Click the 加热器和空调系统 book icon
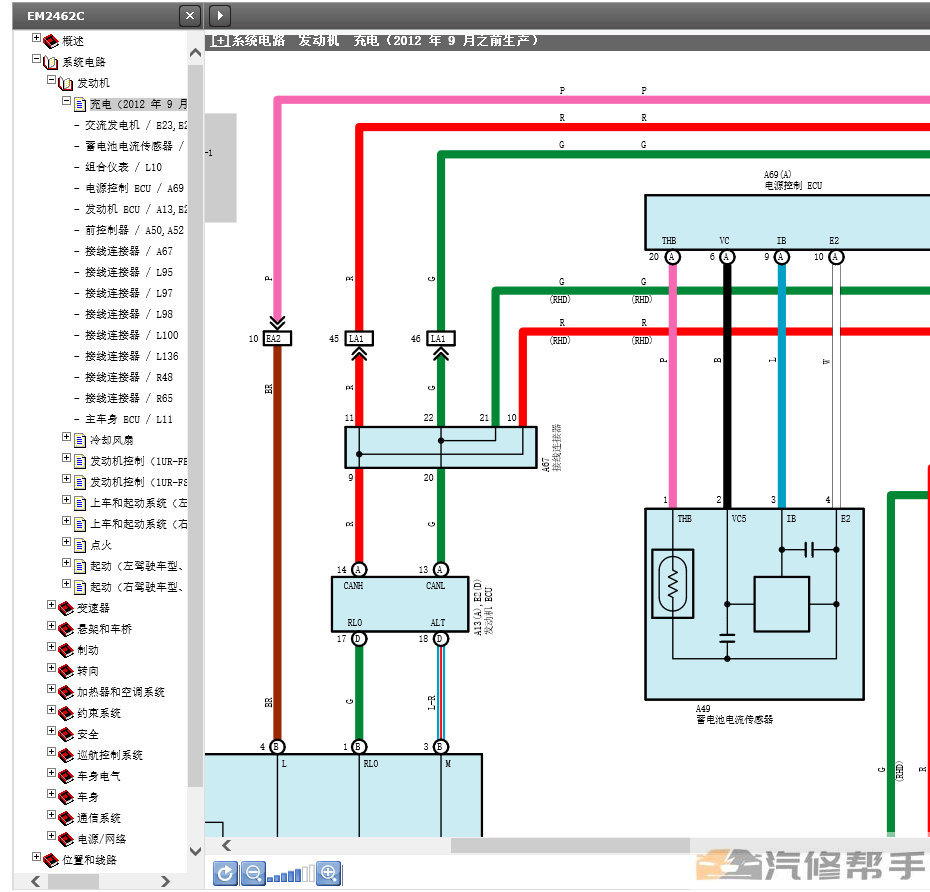 coord(66,693)
